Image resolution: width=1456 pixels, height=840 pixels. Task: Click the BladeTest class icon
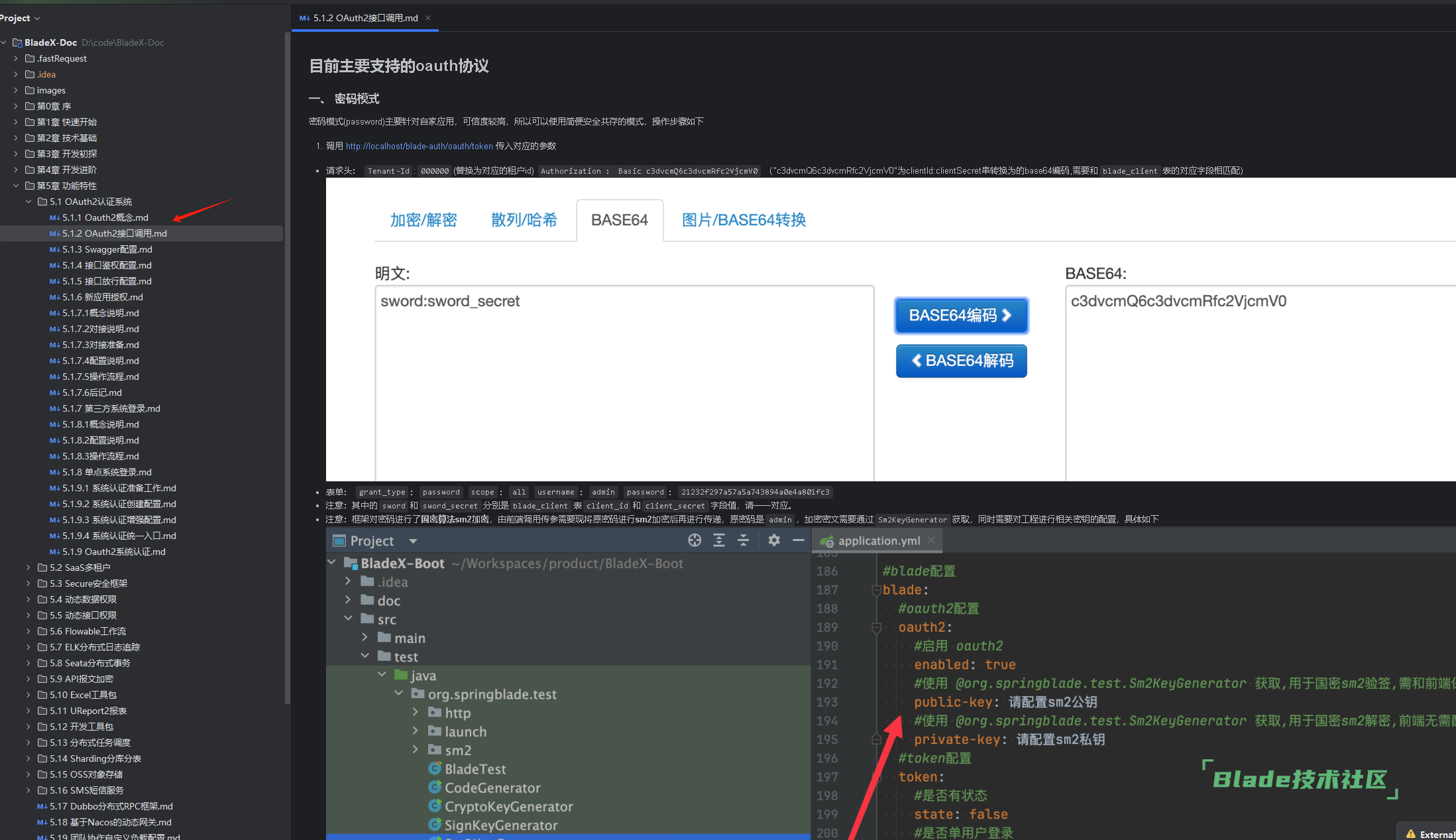point(435,768)
